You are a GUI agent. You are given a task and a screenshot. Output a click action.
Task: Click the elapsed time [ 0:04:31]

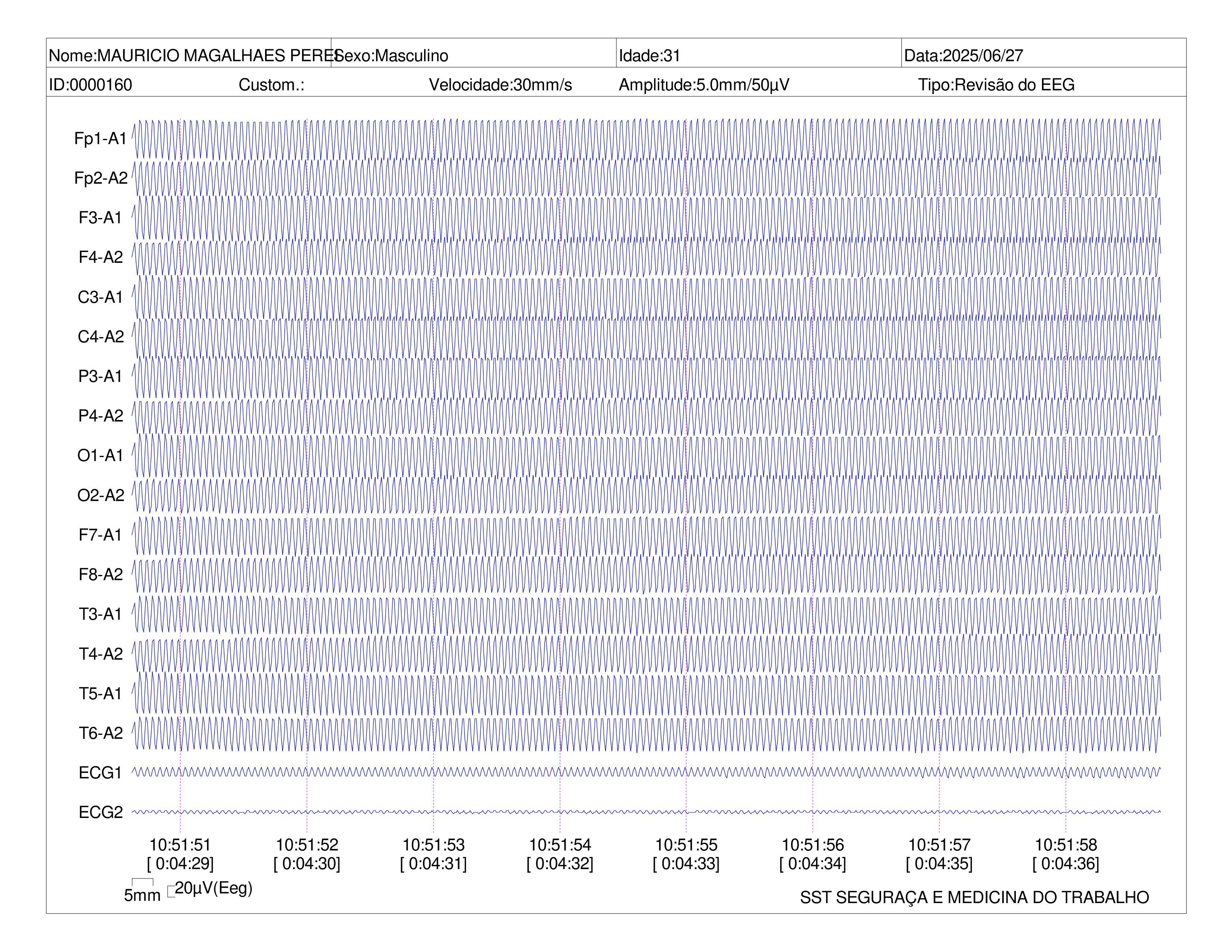click(x=433, y=864)
